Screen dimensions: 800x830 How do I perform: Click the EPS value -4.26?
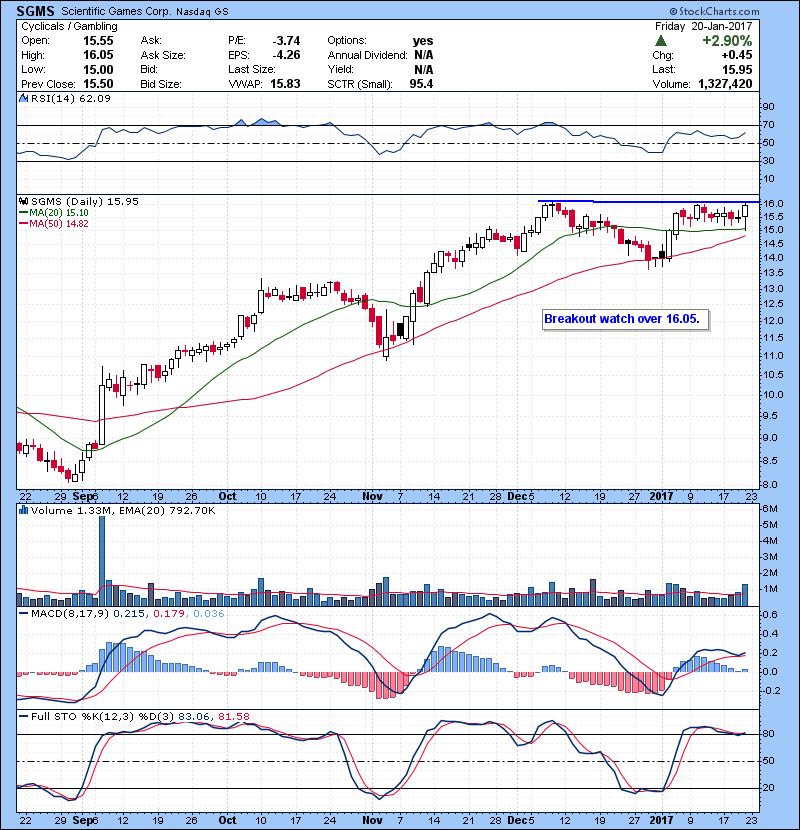[x=286, y=55]
